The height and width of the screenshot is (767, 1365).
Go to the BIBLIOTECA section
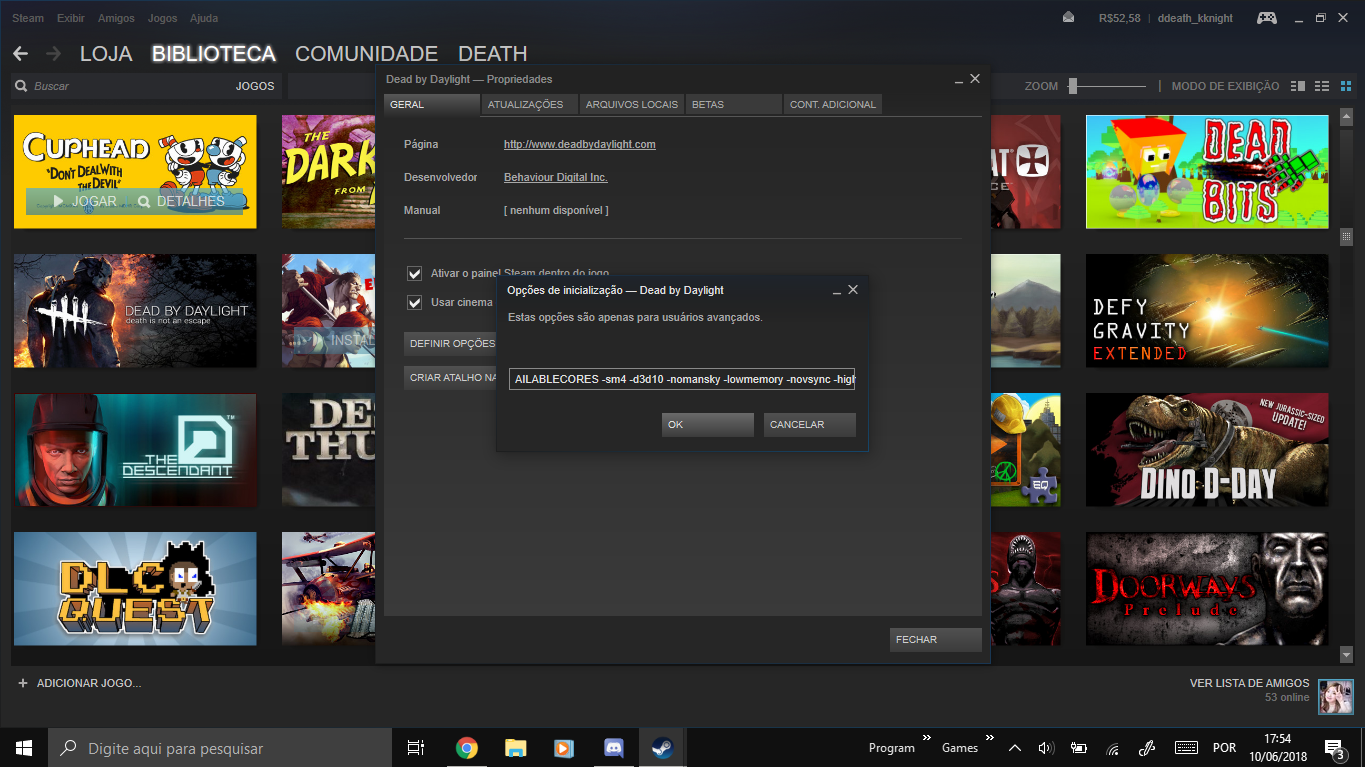pyautogui.click(x=214, y=54)
